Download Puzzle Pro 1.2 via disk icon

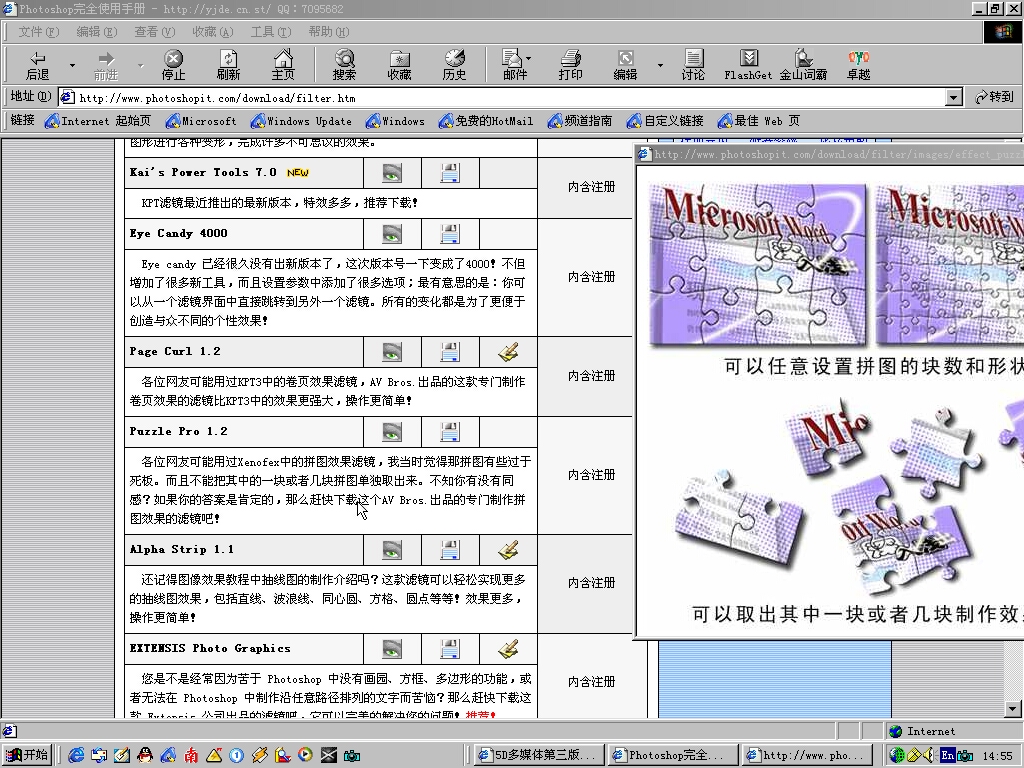[450, 432]
